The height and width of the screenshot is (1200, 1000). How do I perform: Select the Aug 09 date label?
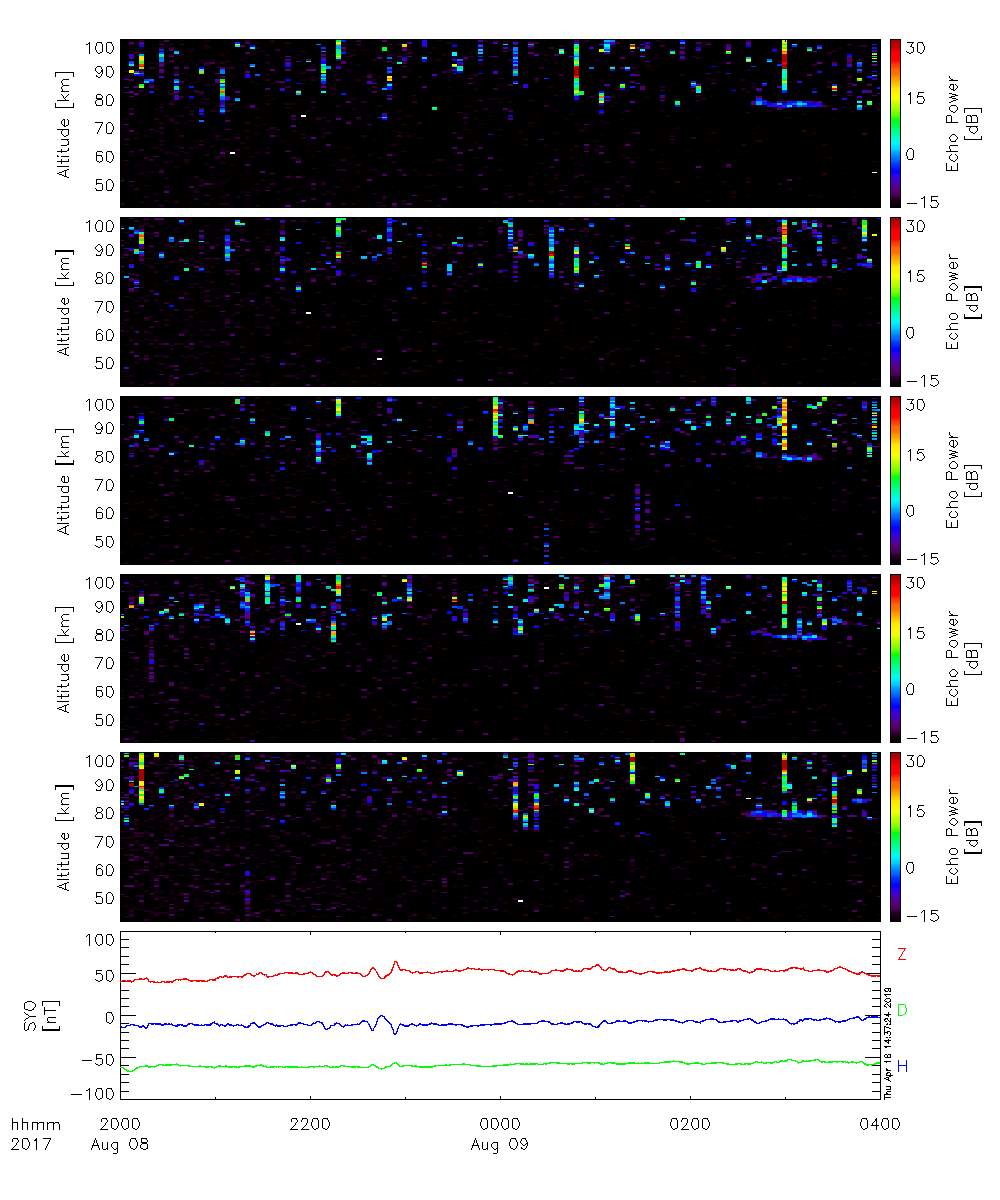tap(500, 1144)
